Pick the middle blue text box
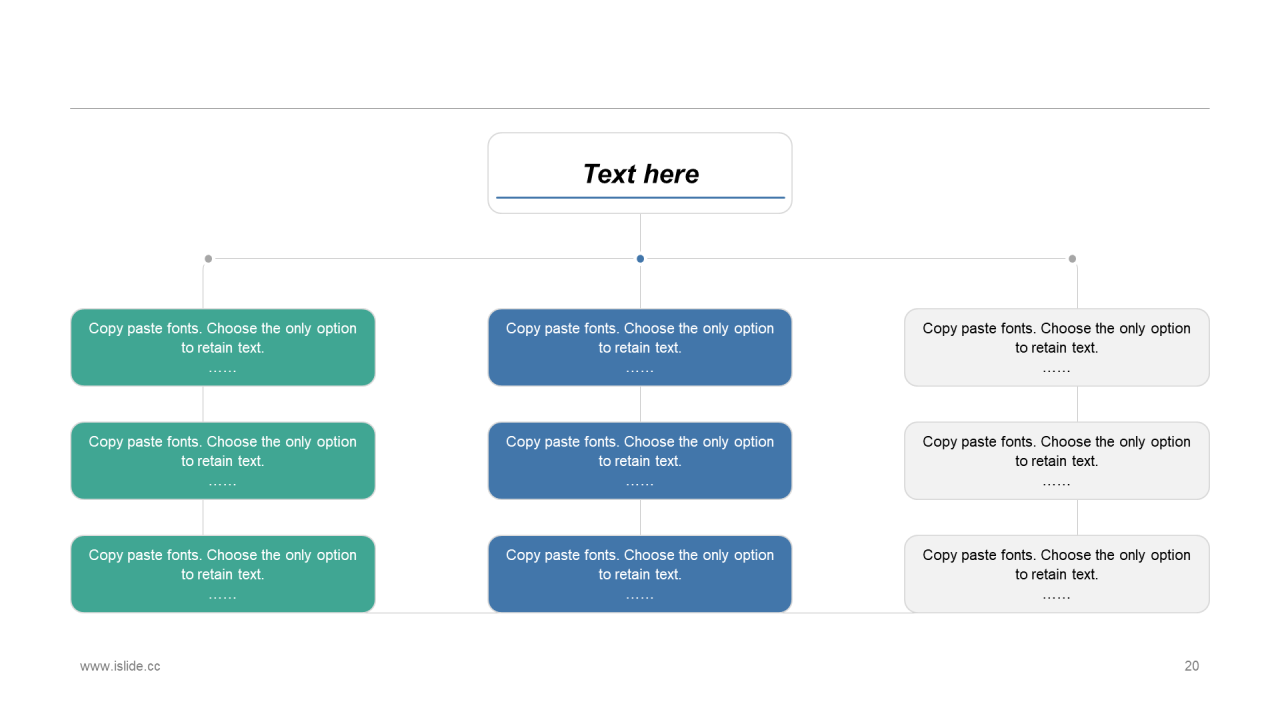This screenshot has height=720, width=1280. point(640,460)
